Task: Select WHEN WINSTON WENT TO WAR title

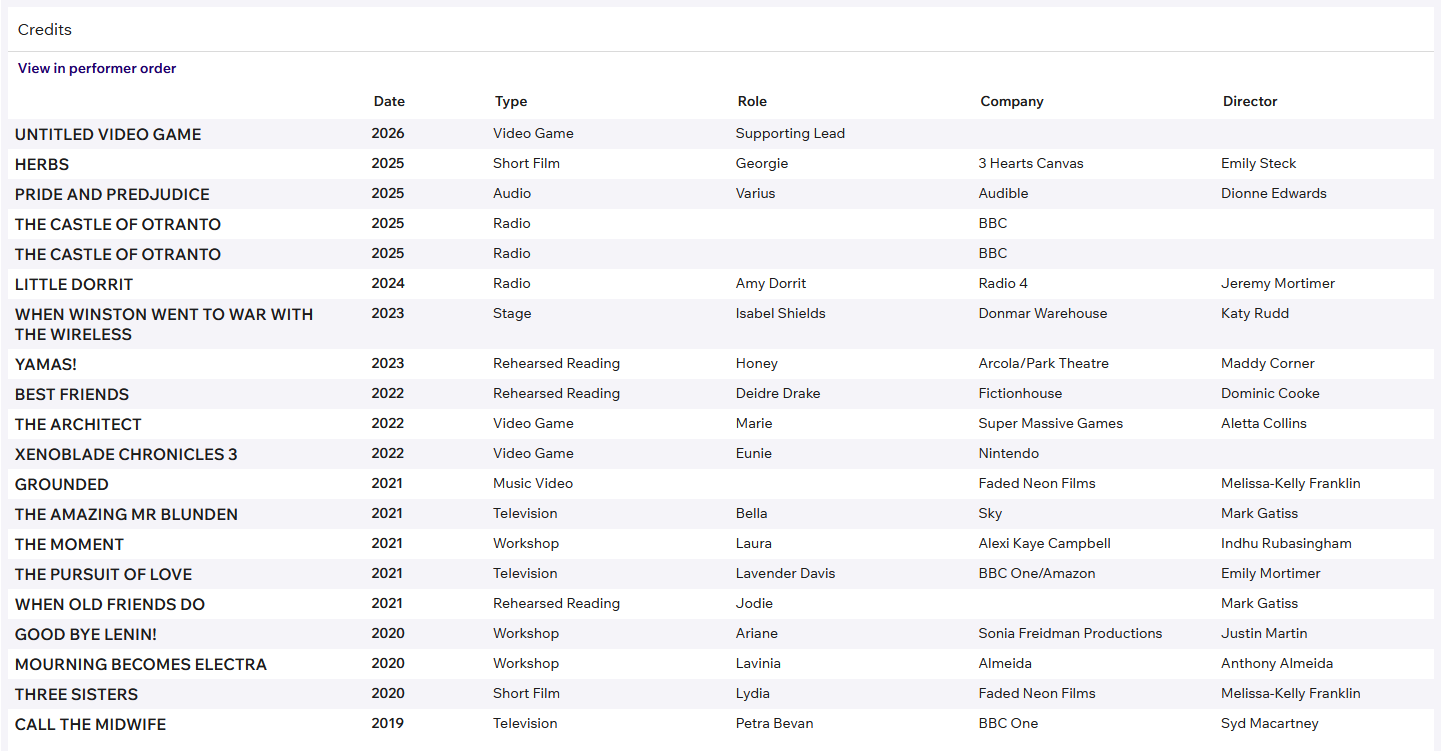Action: click(164, 324)
